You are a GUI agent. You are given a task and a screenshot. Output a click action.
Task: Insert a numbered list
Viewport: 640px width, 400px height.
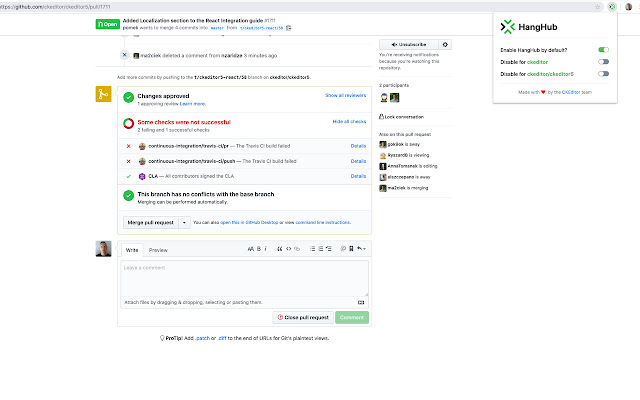point(321,249)
